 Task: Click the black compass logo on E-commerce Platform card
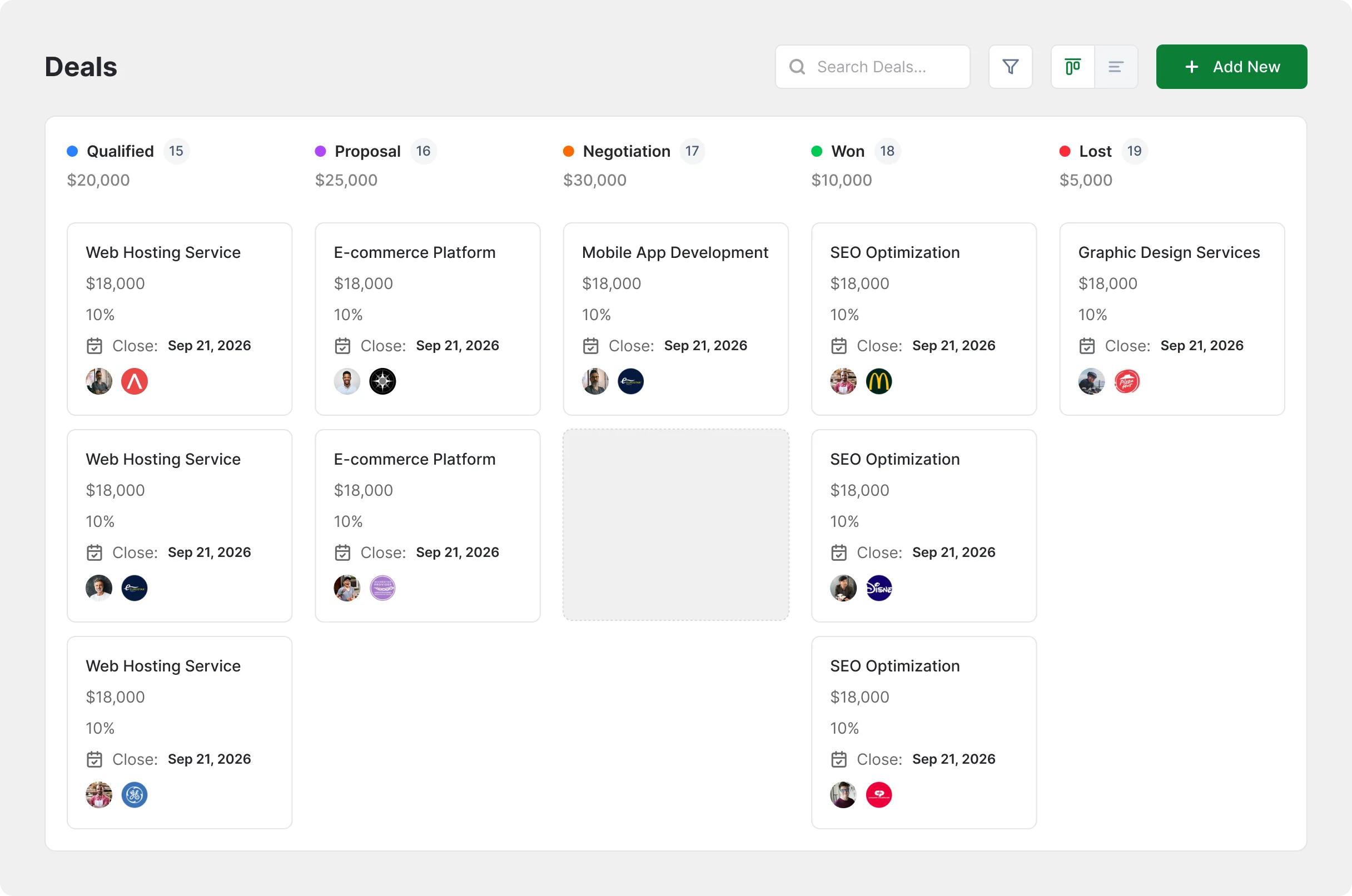(x=382, y=381)
